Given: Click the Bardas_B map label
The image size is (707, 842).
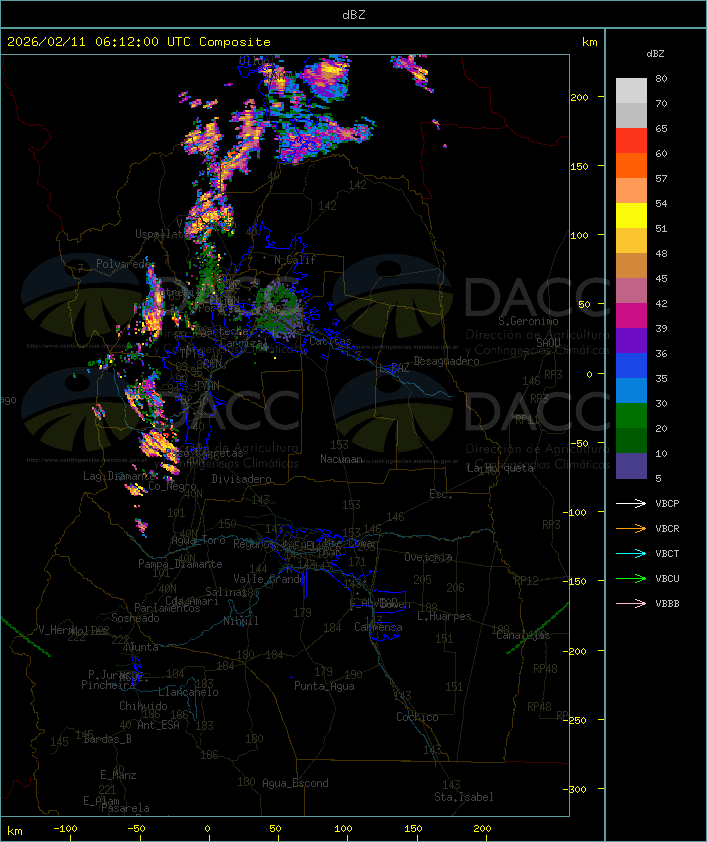Looking at the screenshot, I should (x=108, y=739).
